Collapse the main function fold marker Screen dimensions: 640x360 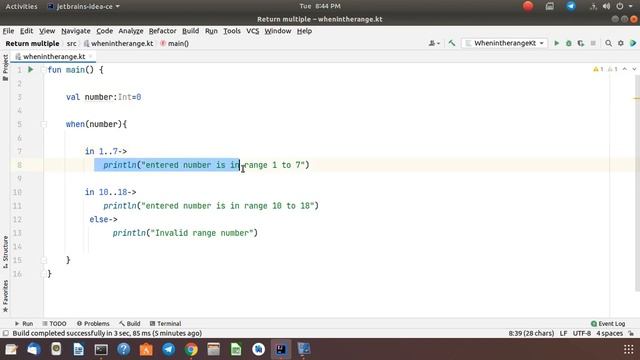[43, 70]
